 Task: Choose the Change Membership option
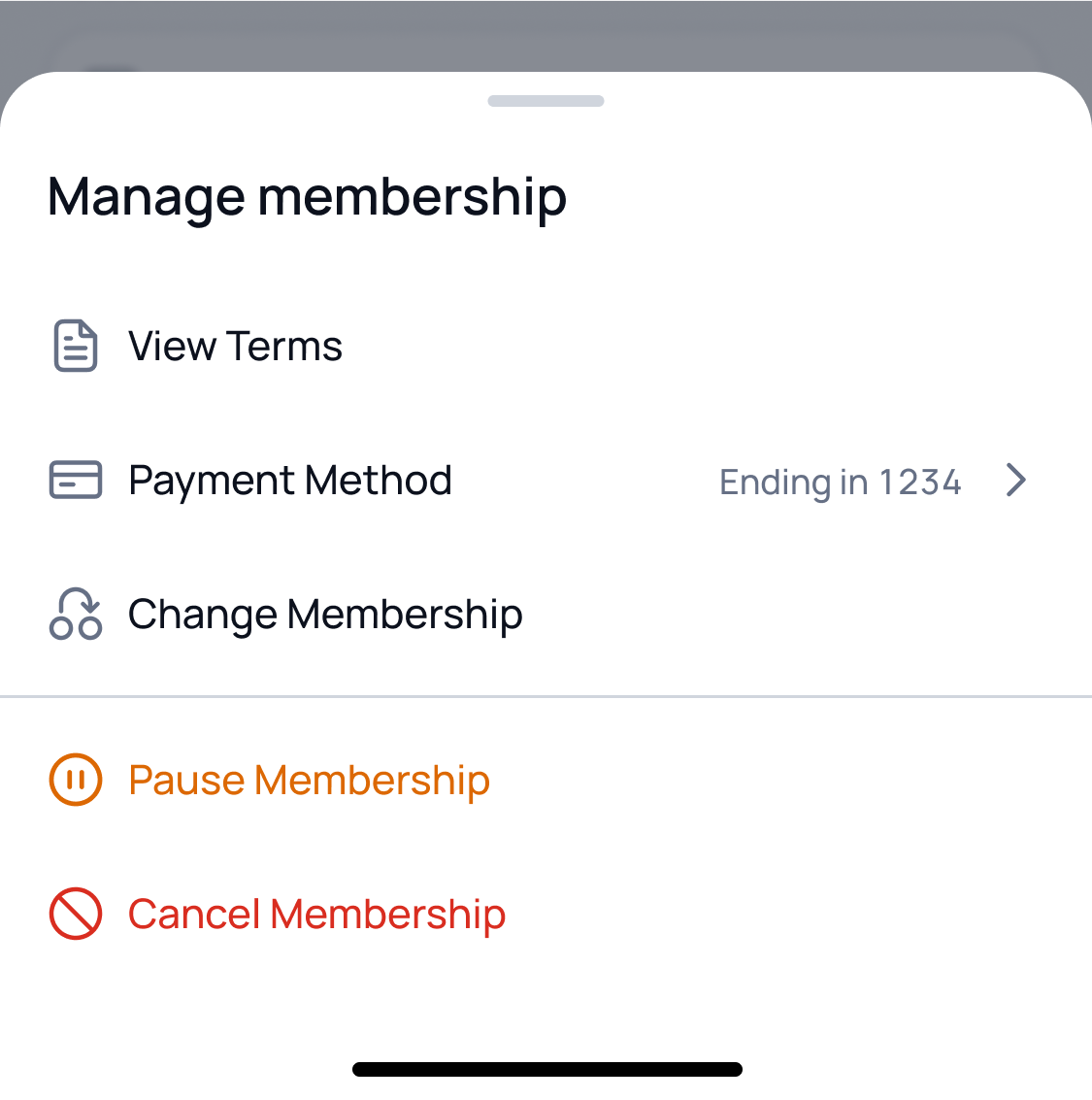click(x=325, y=615)
